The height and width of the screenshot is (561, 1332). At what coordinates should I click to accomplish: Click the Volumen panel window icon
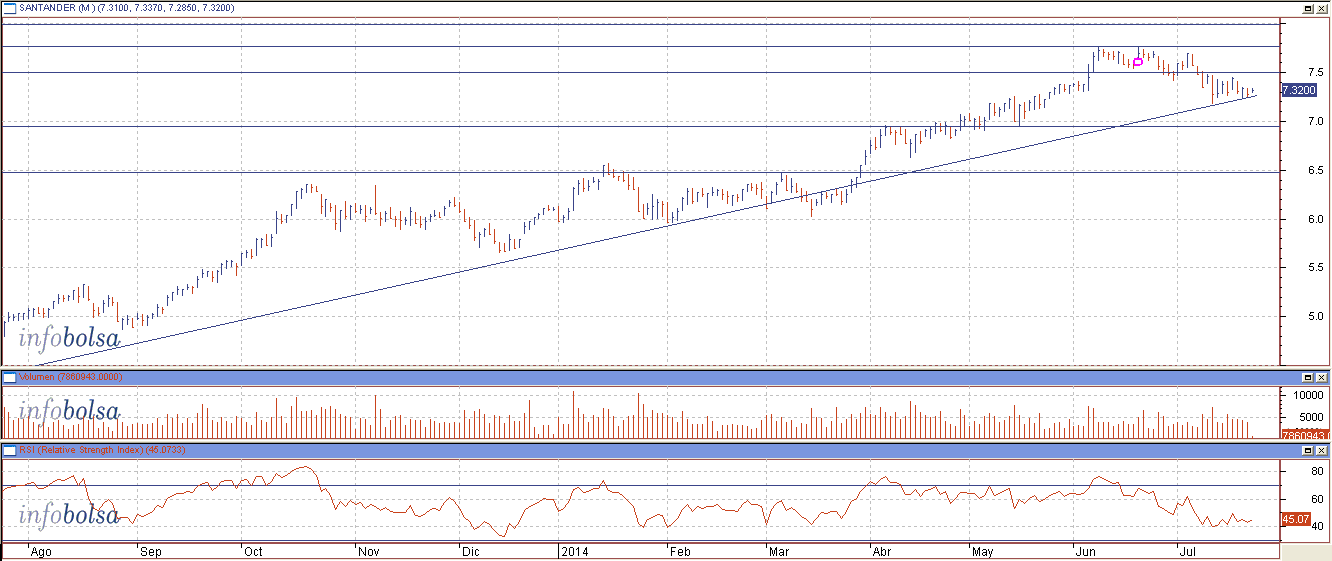tap(8, 378)
